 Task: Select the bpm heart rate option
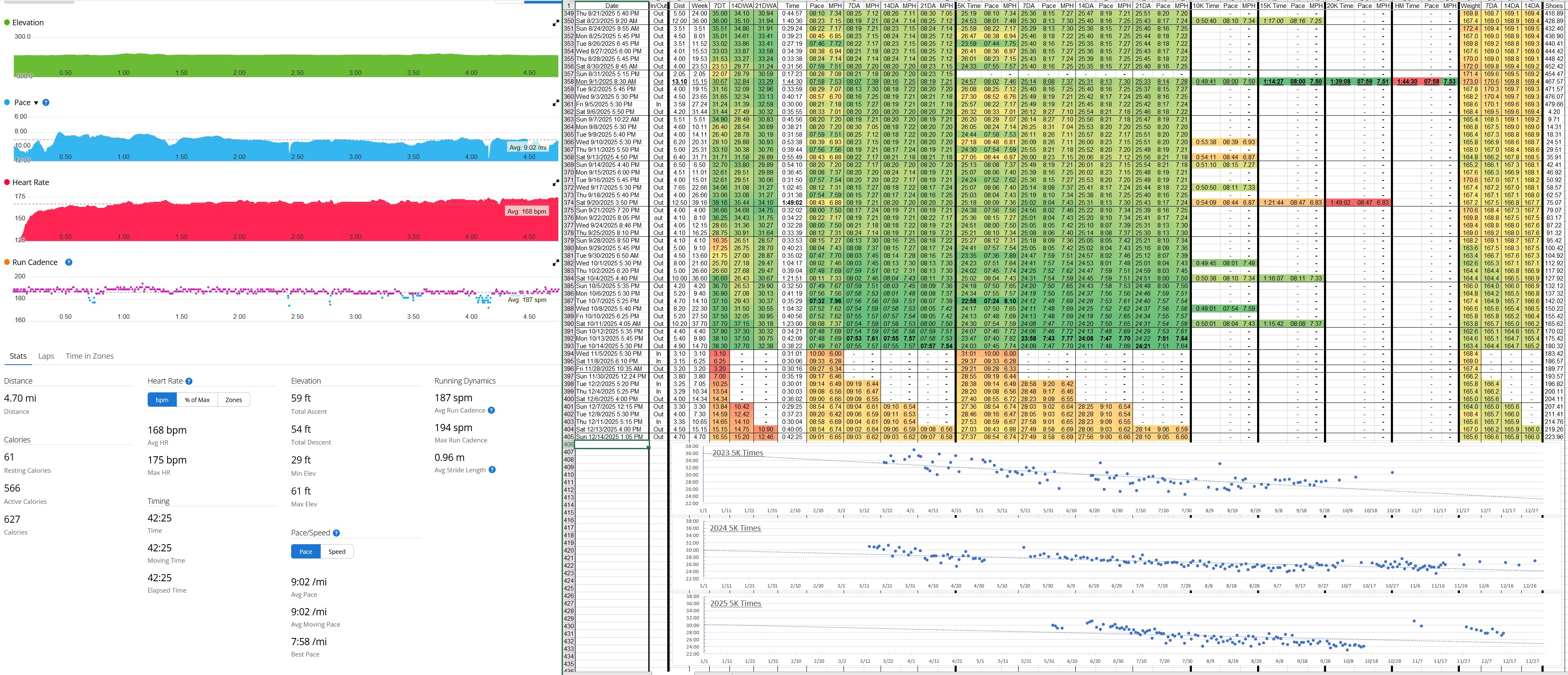pyautogui.click(x=162, y=400)
